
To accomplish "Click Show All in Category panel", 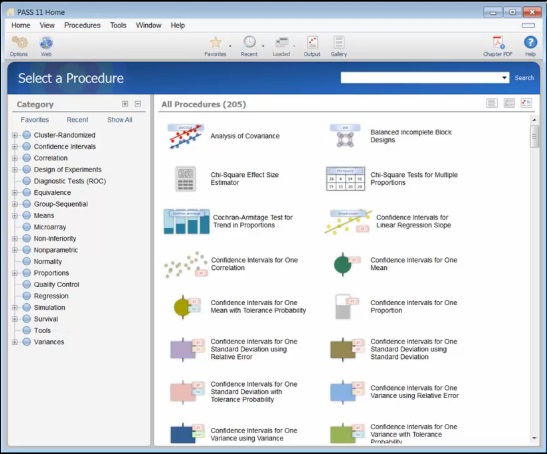I will pyautogui.click(x=120, y=120).
